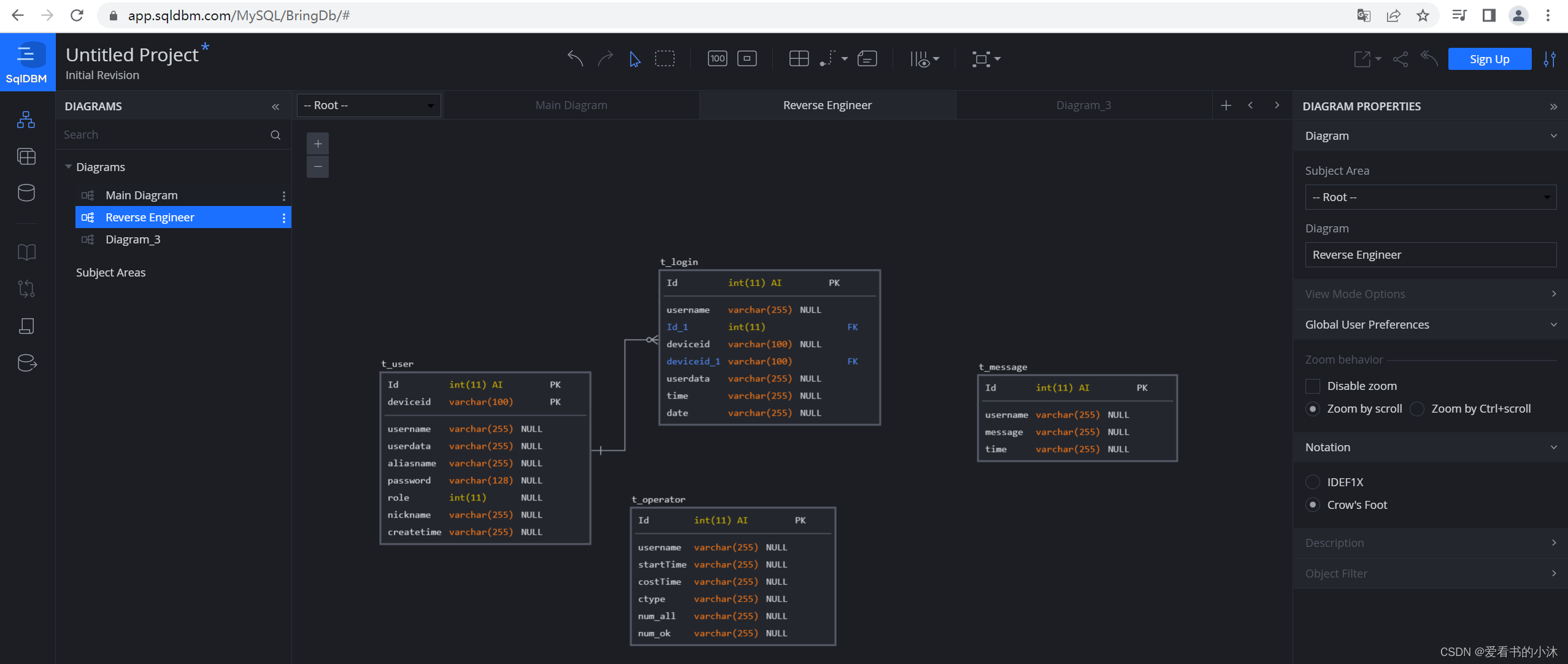Zoom in with the canvas plus button
The width and height of the screenshot is (1568, 664).
tap(318, 144)
